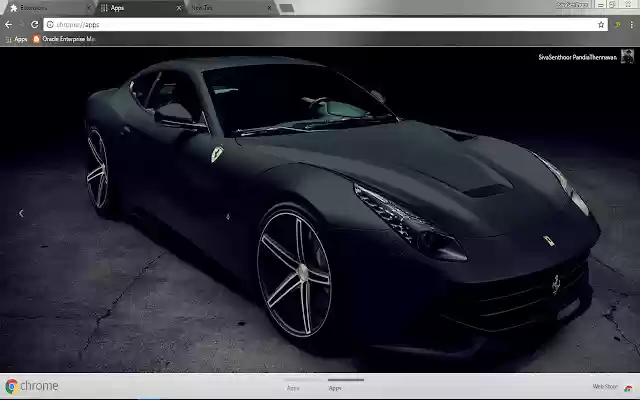Open the signed-in user's profile name
The image size is (640, 400).
pyautogui.click(x=577, y=58)
